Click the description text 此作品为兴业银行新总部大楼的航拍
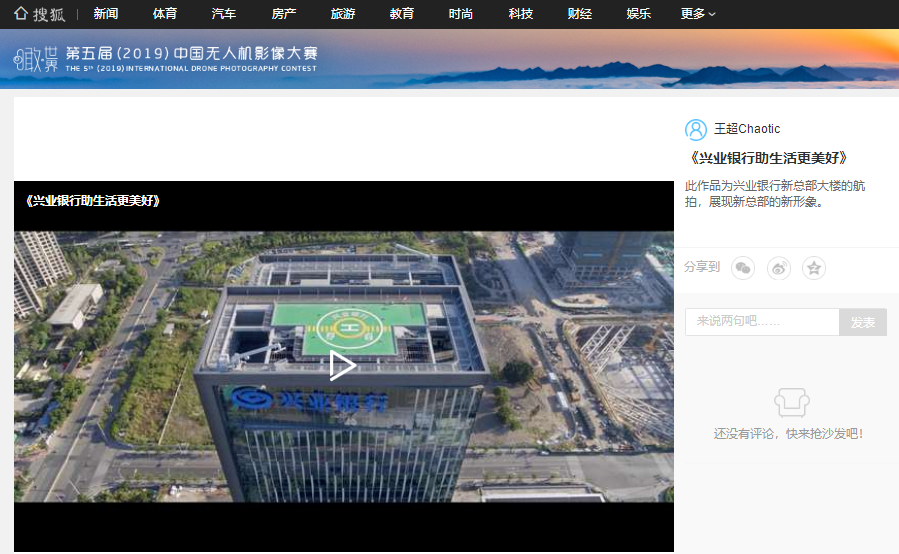Image resolution: width=899 pixels, height=554 pixels. (x=775, y=194)
